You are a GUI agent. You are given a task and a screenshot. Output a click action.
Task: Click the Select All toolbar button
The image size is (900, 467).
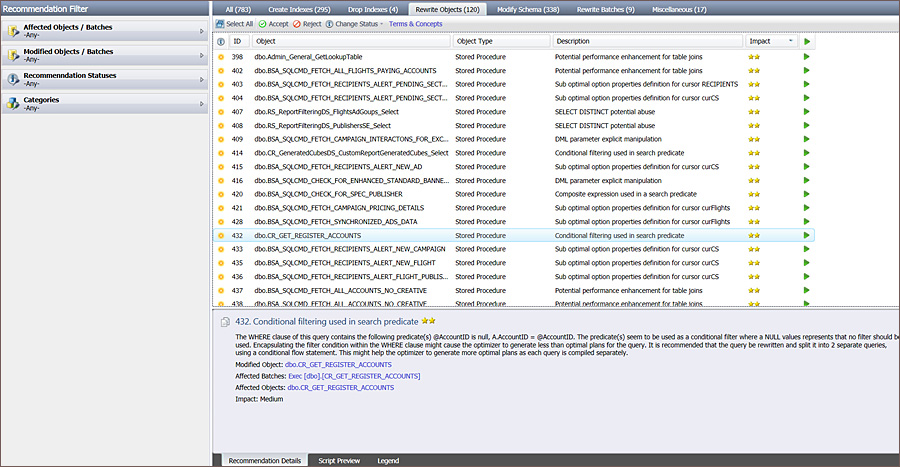[x=234, y=24]
